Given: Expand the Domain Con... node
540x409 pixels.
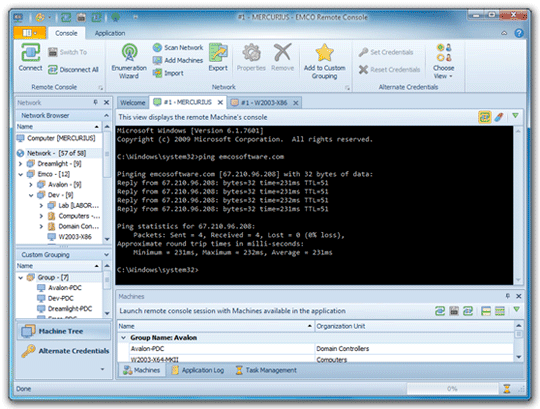Looking at the screenshot, I should (41, 226).
